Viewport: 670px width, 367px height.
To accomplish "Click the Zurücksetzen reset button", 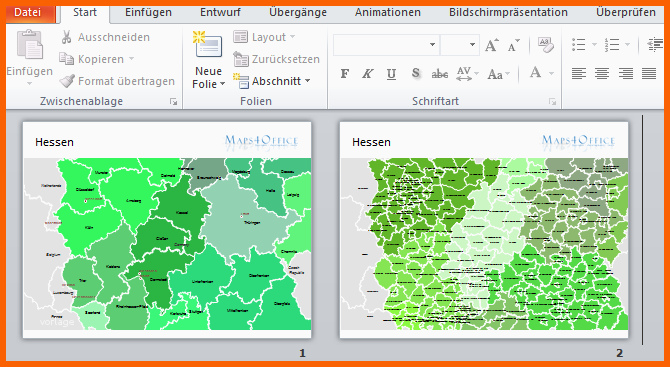I will tap(276, 59).
